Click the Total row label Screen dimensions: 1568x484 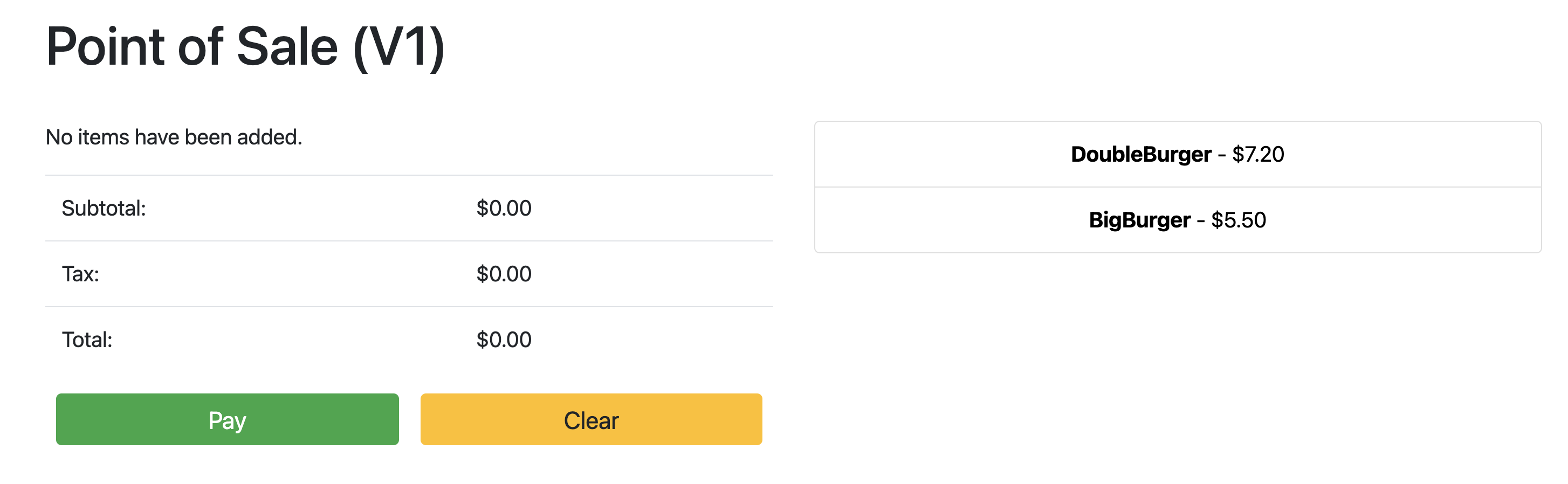pos(88,339)
